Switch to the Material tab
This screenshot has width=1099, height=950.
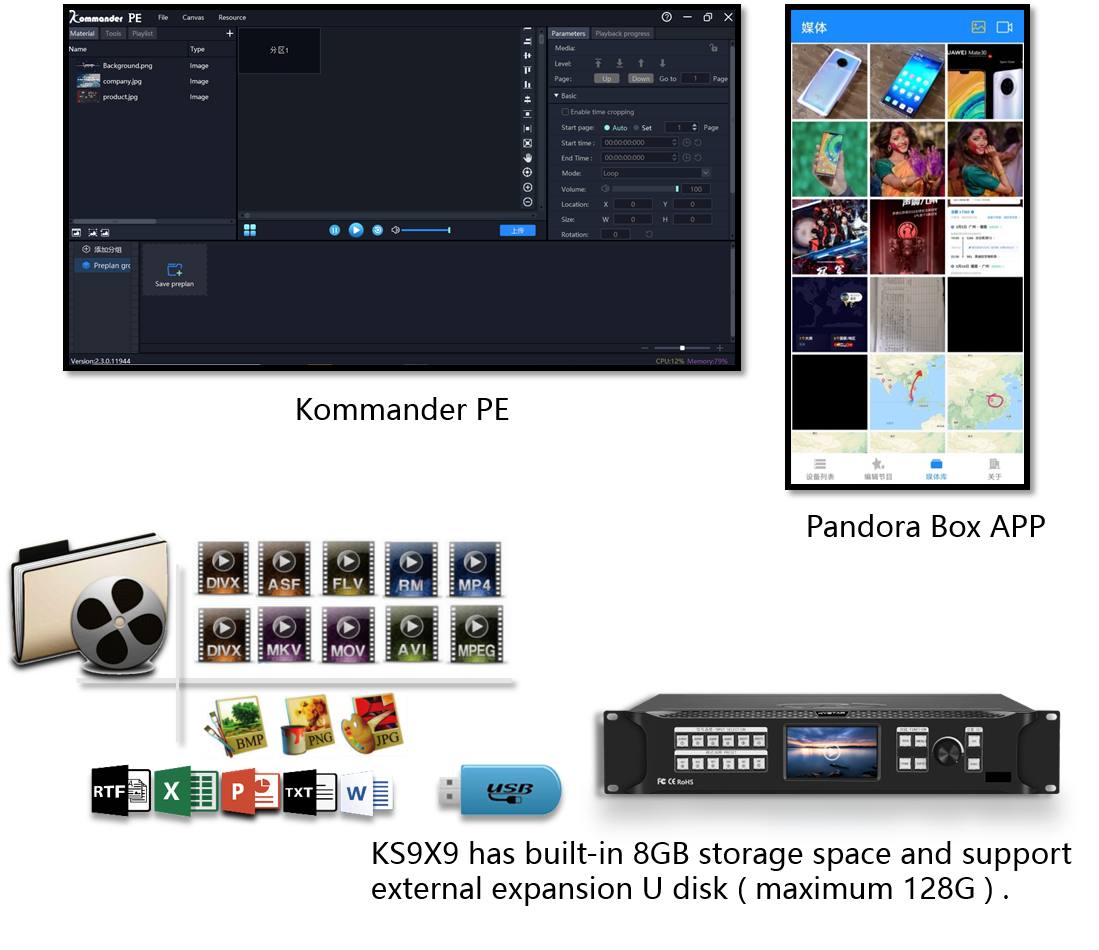(82, 33)
